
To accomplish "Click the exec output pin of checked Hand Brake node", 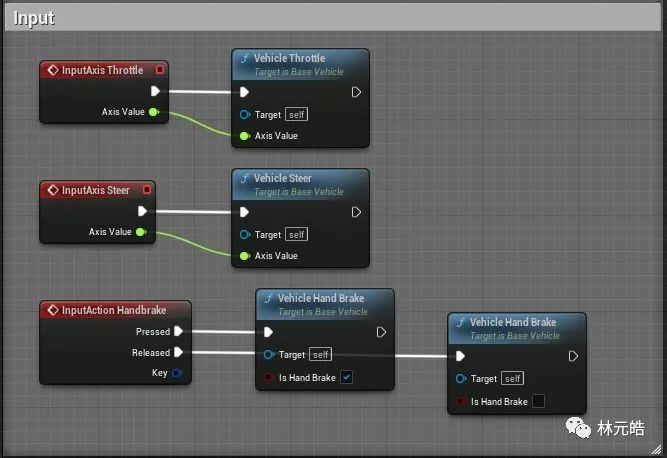I will coord(381,332).
